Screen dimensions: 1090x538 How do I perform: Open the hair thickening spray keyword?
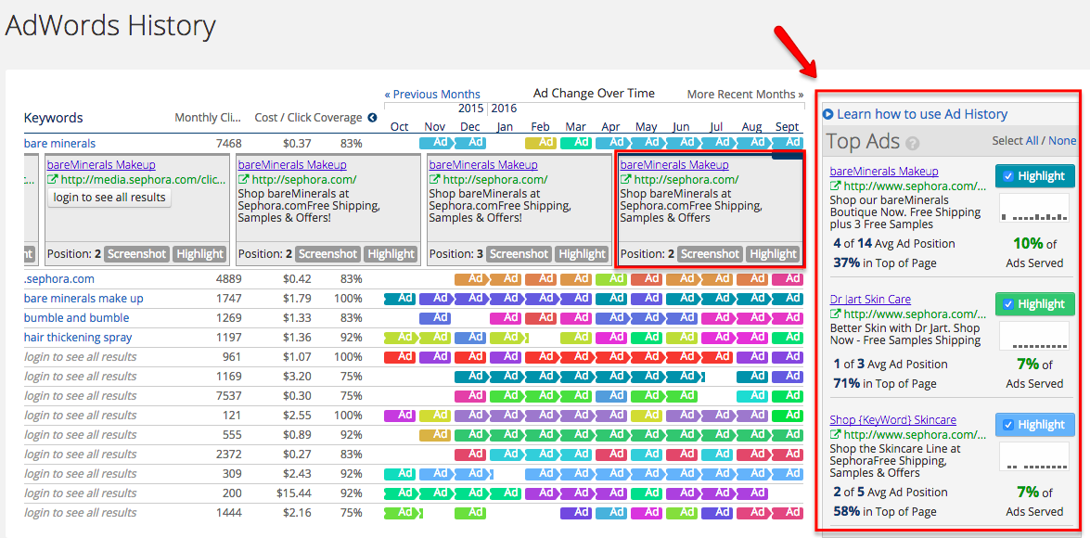tap(78, 337)
